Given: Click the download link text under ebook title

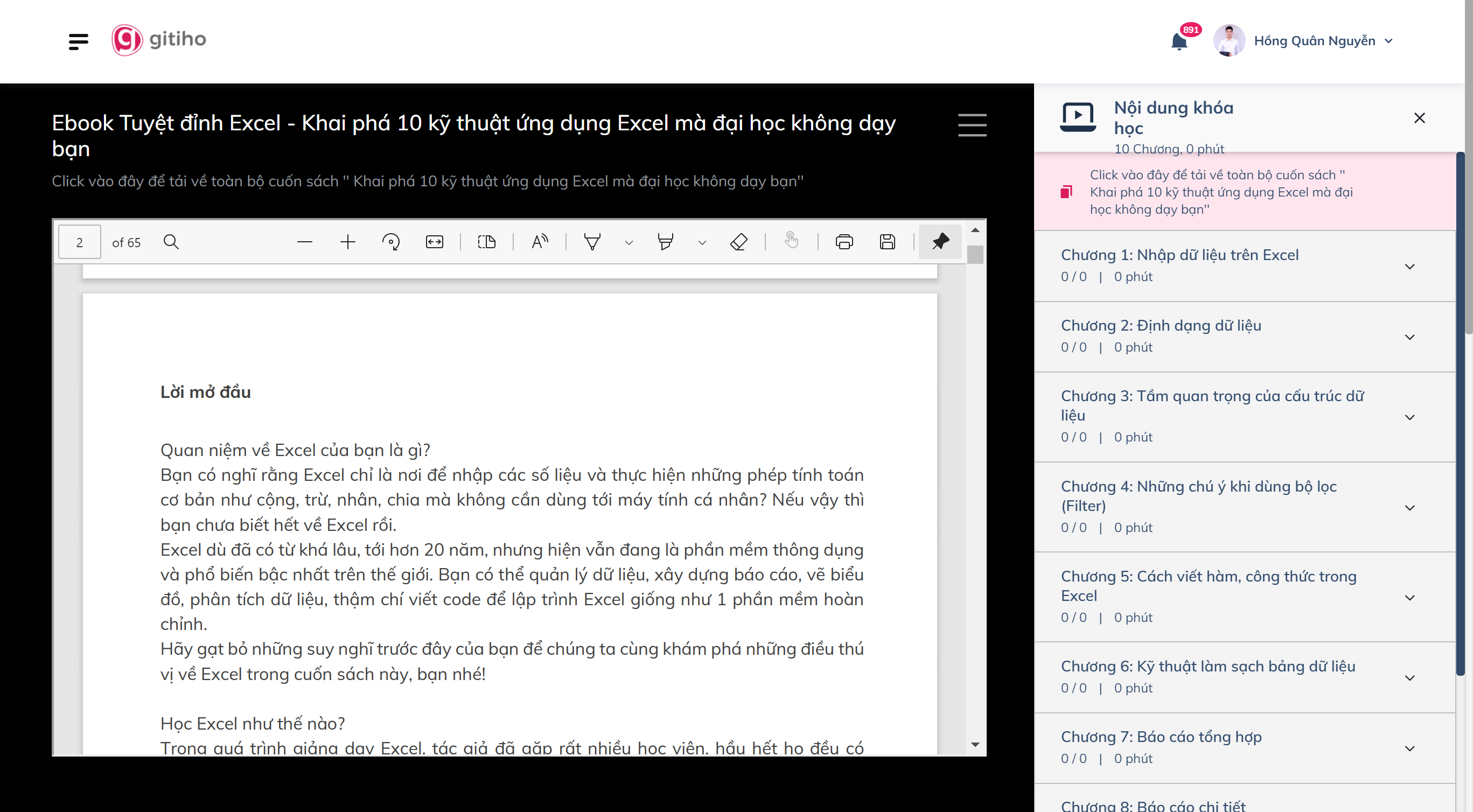Looking at the screenshot, I should pos(428,181).
